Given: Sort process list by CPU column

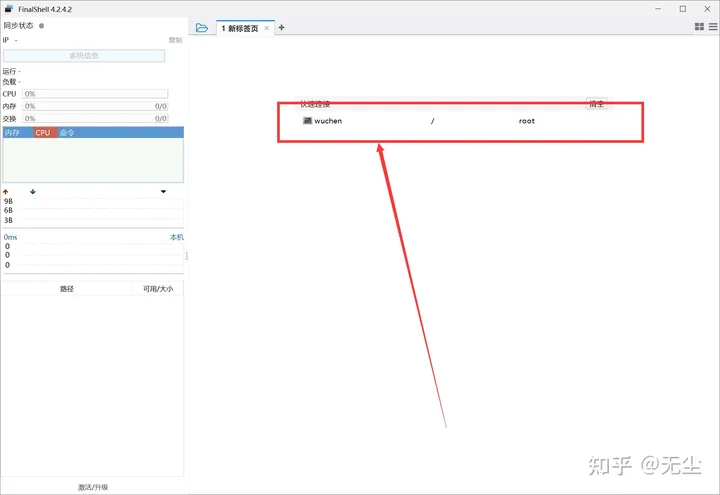Looking at the screenshot, I should (43, 132).
